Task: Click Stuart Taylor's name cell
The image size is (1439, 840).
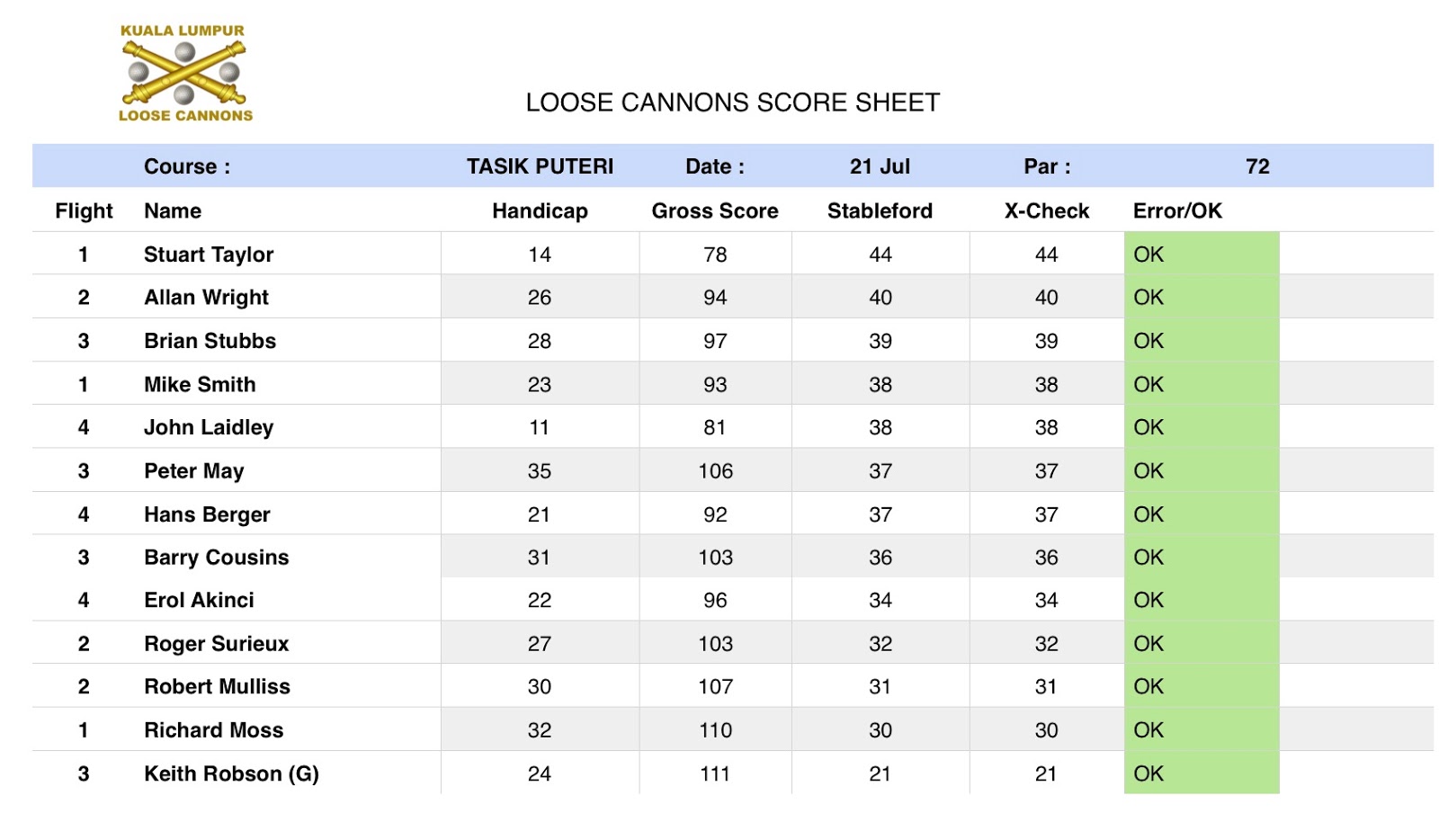Action: point(209,255)
